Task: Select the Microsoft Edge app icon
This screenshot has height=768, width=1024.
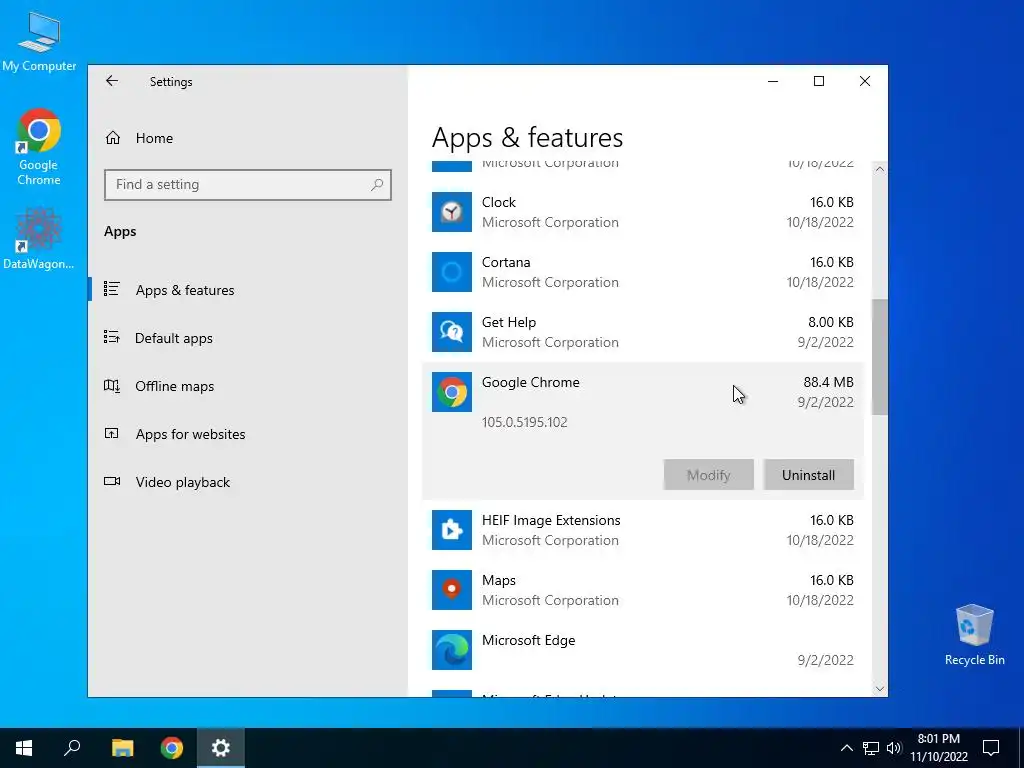Action: (451, 650)
